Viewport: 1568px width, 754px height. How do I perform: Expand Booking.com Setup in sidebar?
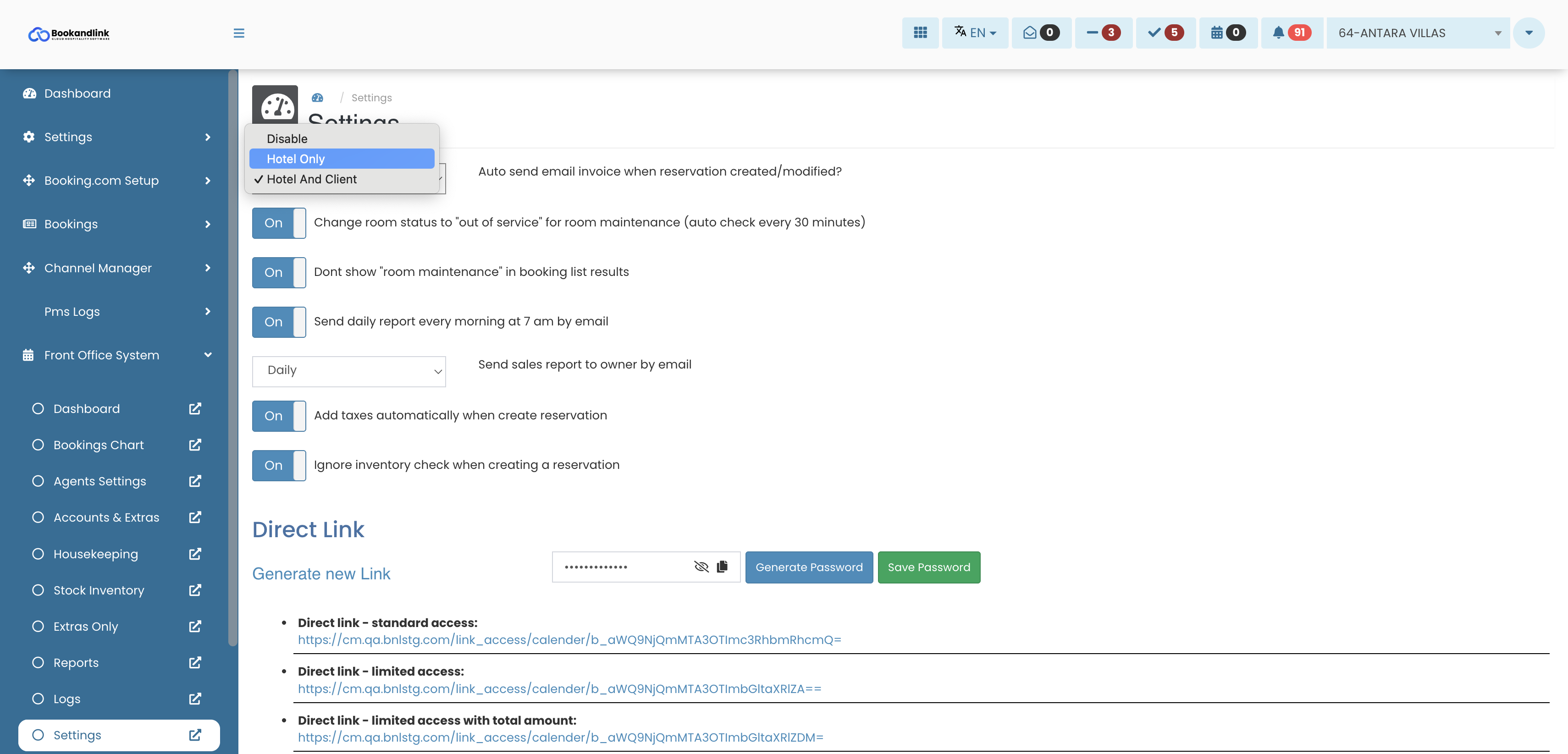coord(208,181)
